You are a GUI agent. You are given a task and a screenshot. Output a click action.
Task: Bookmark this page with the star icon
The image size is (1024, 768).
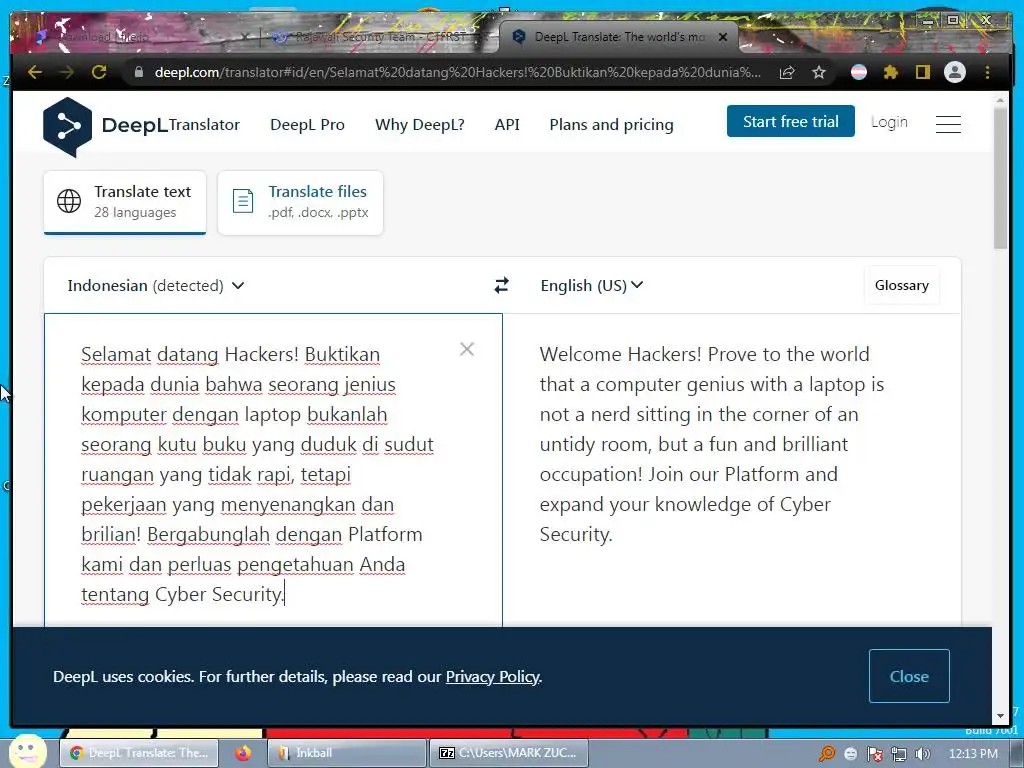coord(819,72)
